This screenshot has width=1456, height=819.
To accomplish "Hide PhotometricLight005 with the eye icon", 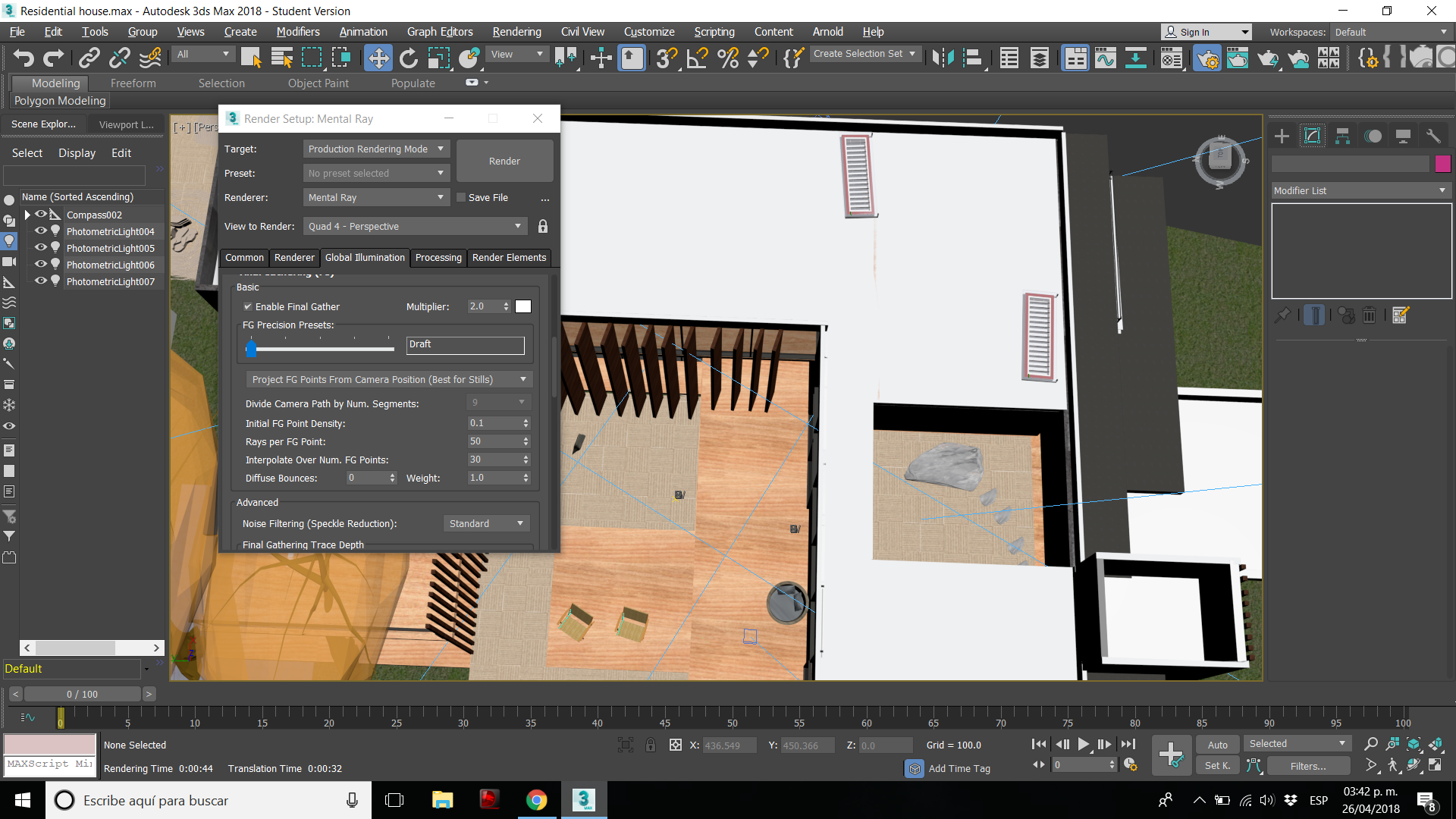I will [x=41, y=248].
